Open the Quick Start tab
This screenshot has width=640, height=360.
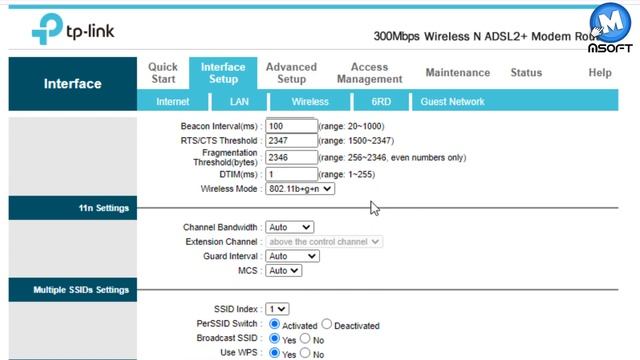pyautogui.click(x=163, y=73)
